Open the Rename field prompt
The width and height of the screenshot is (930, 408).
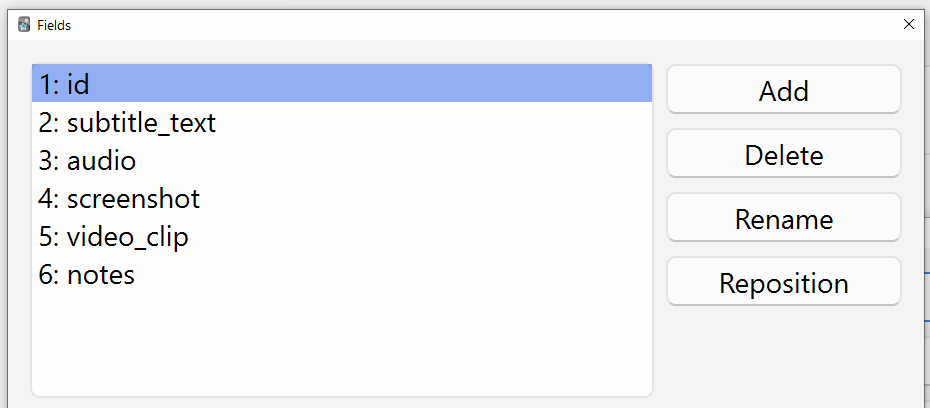783,219
